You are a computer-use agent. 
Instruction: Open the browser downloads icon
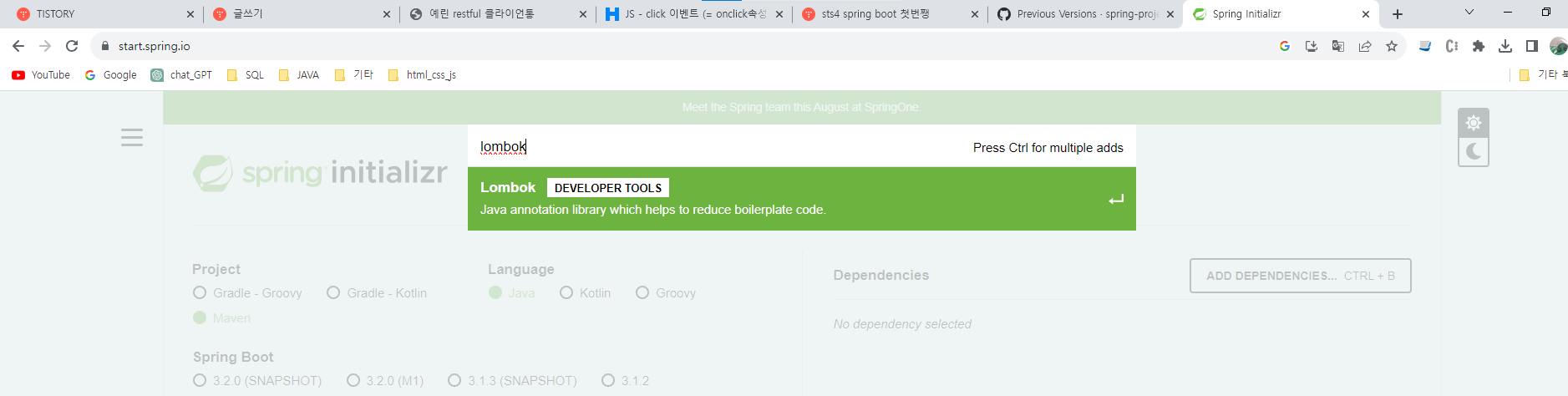[x=1505, y=46]
